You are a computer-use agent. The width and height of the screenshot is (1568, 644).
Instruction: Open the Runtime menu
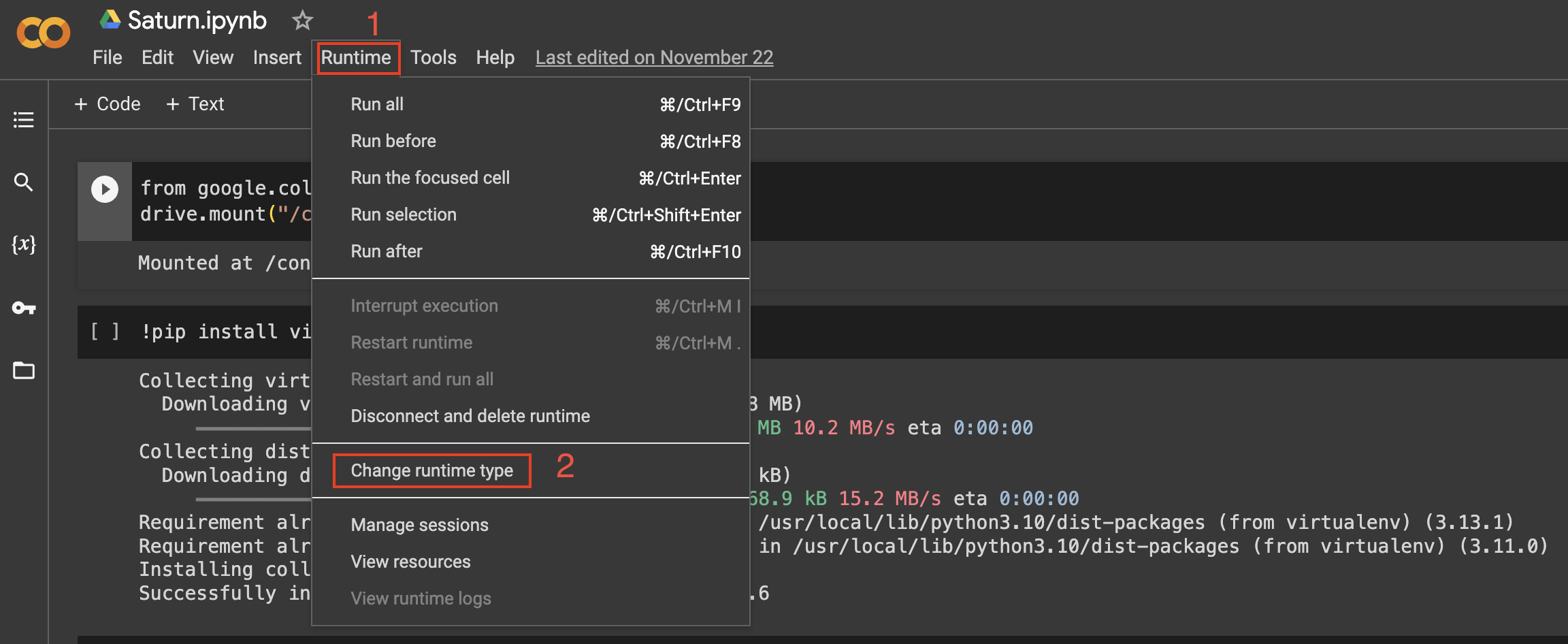pos(356,57)
